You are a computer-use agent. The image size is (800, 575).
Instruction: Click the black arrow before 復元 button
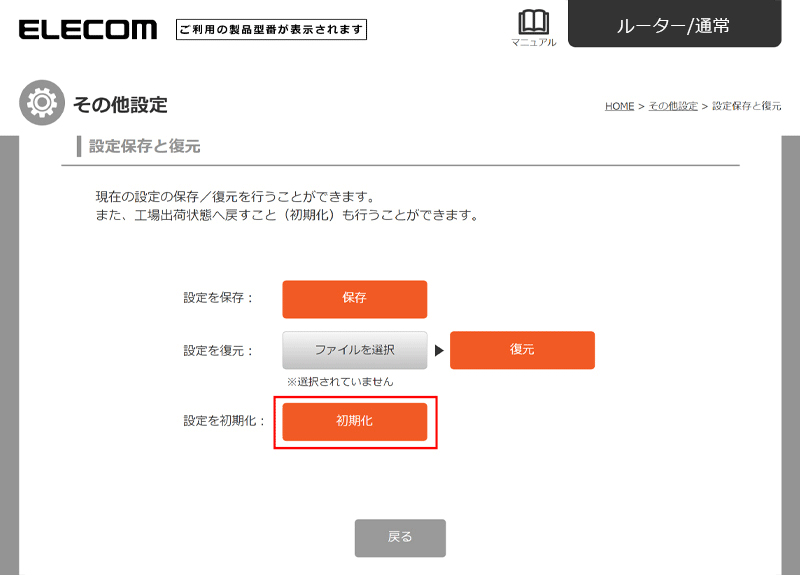tap(438, 351)
